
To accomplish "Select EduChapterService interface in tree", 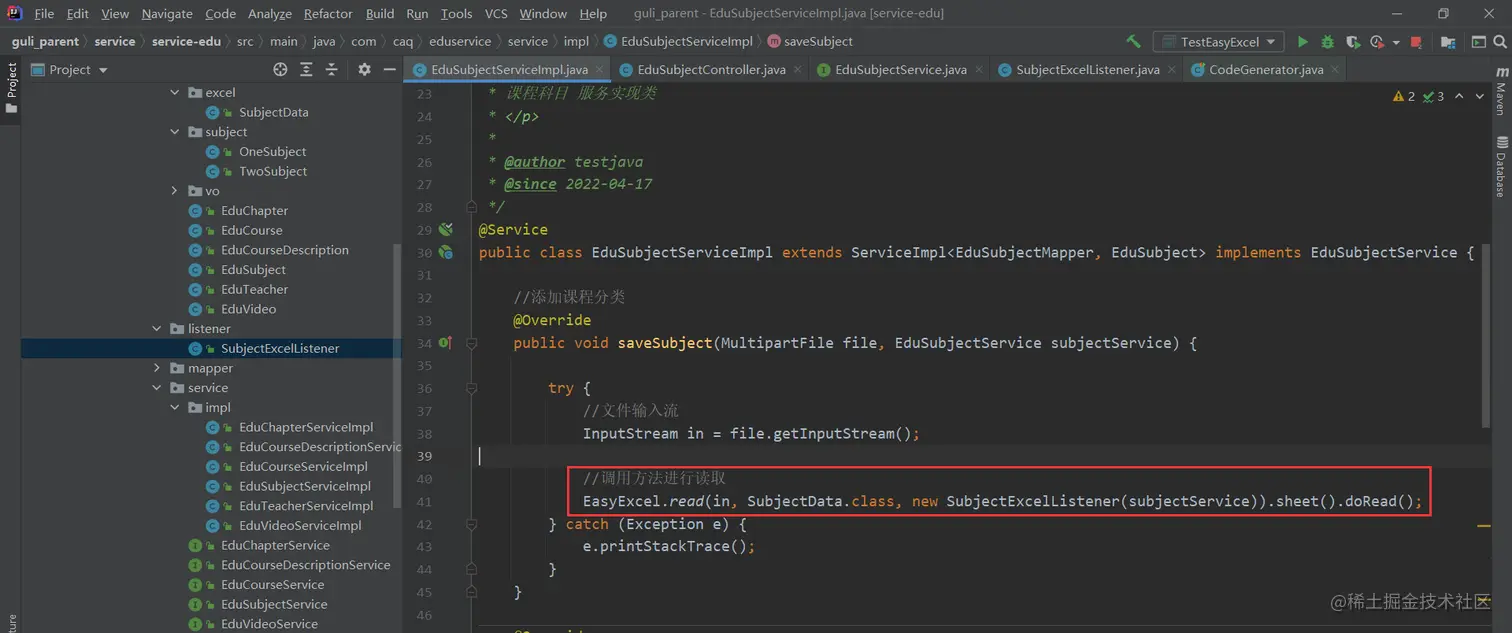I will coord(275,545).
